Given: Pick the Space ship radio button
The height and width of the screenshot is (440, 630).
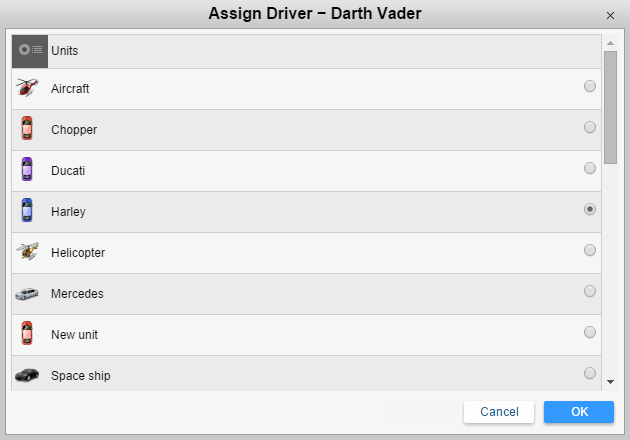Looking at the screenshot, I should click(590, 373).
